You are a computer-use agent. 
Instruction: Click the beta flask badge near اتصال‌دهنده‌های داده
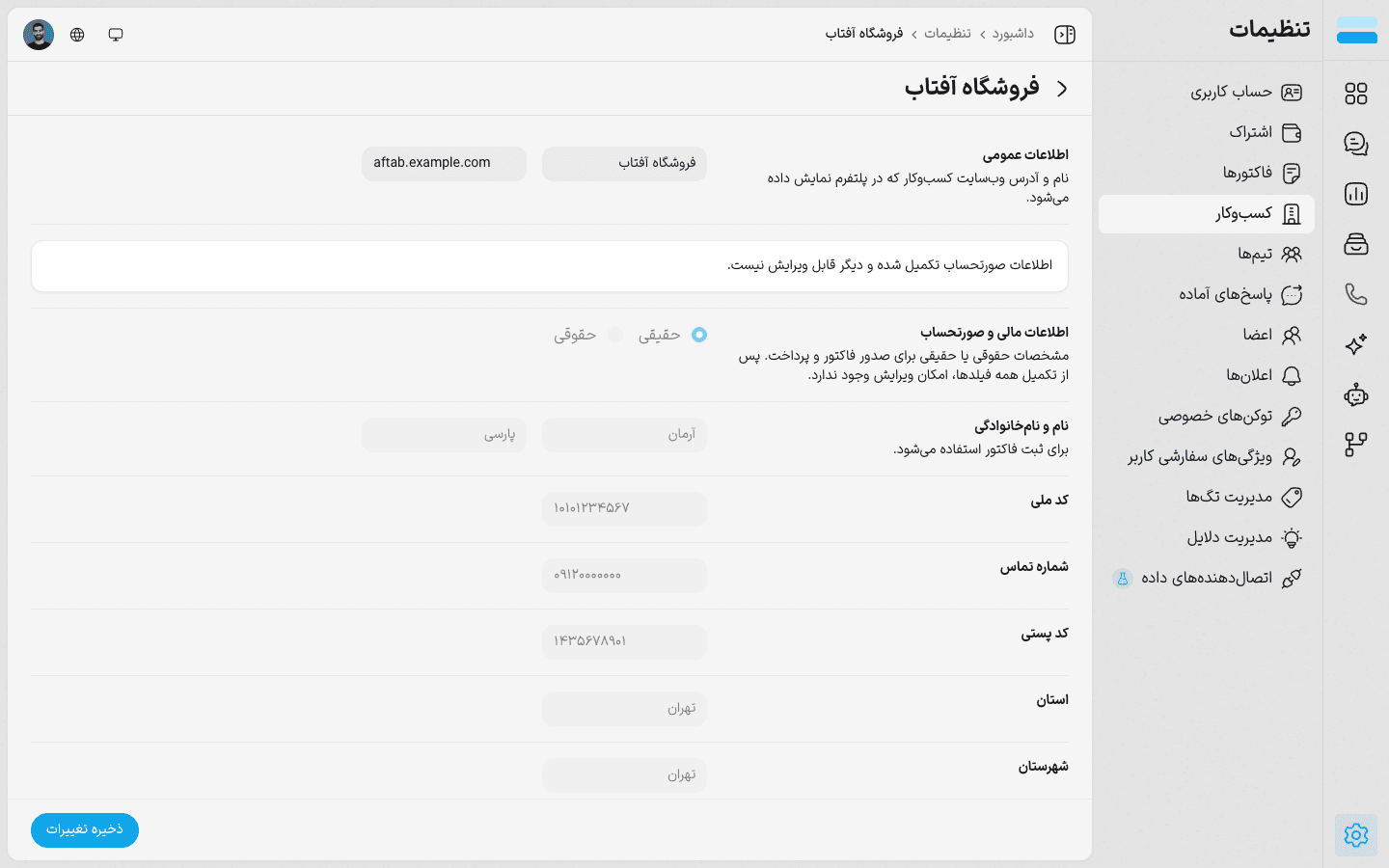point(1122,579)
